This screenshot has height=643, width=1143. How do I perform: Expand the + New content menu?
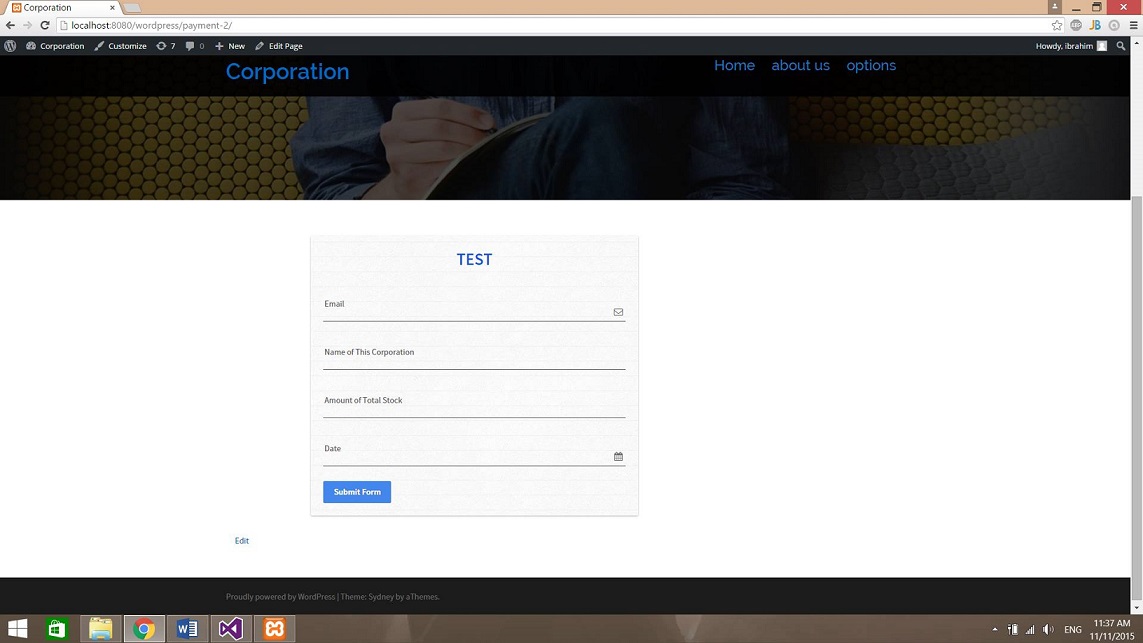229,46
